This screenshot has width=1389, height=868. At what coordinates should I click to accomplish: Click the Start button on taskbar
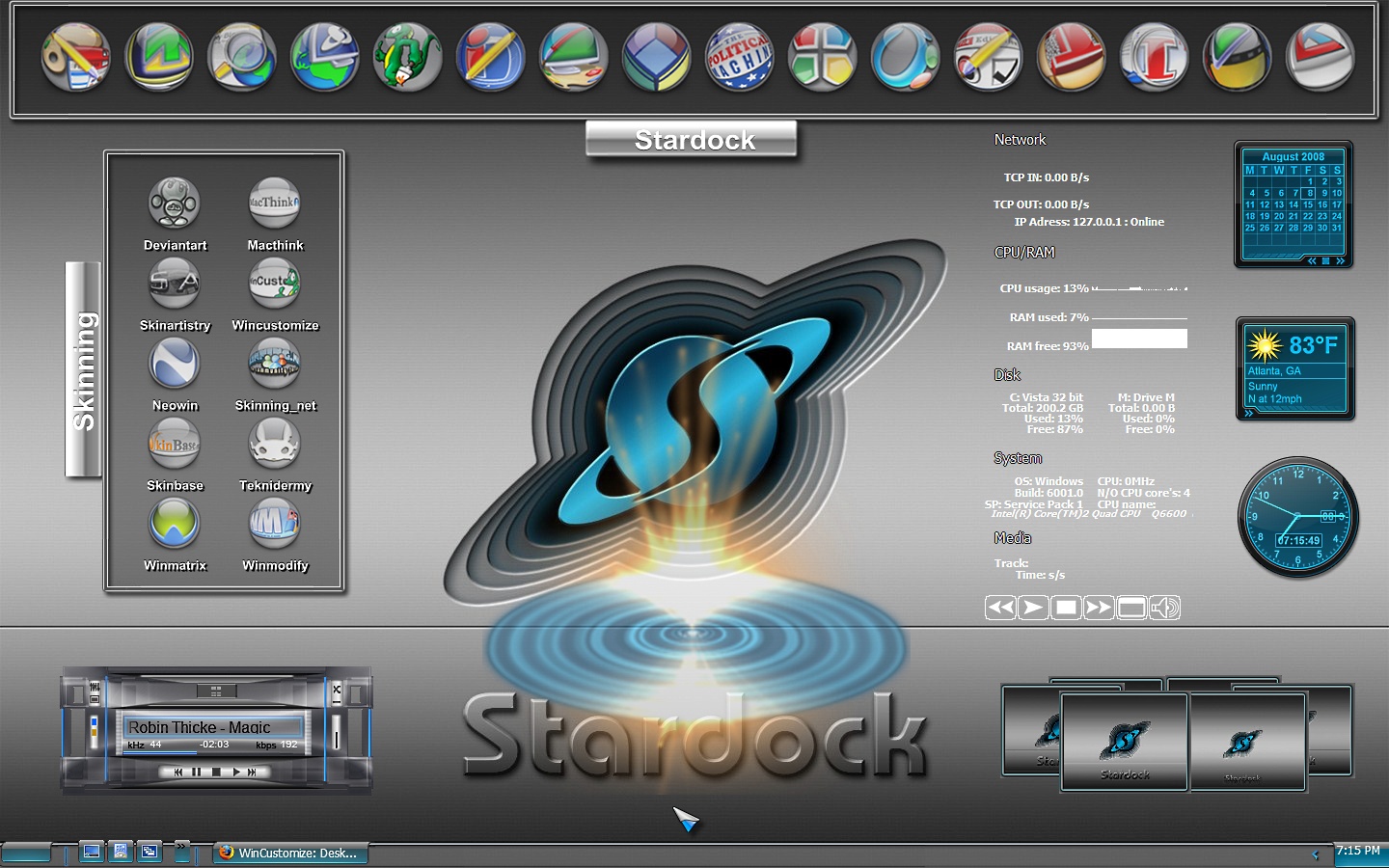[26, 853]
